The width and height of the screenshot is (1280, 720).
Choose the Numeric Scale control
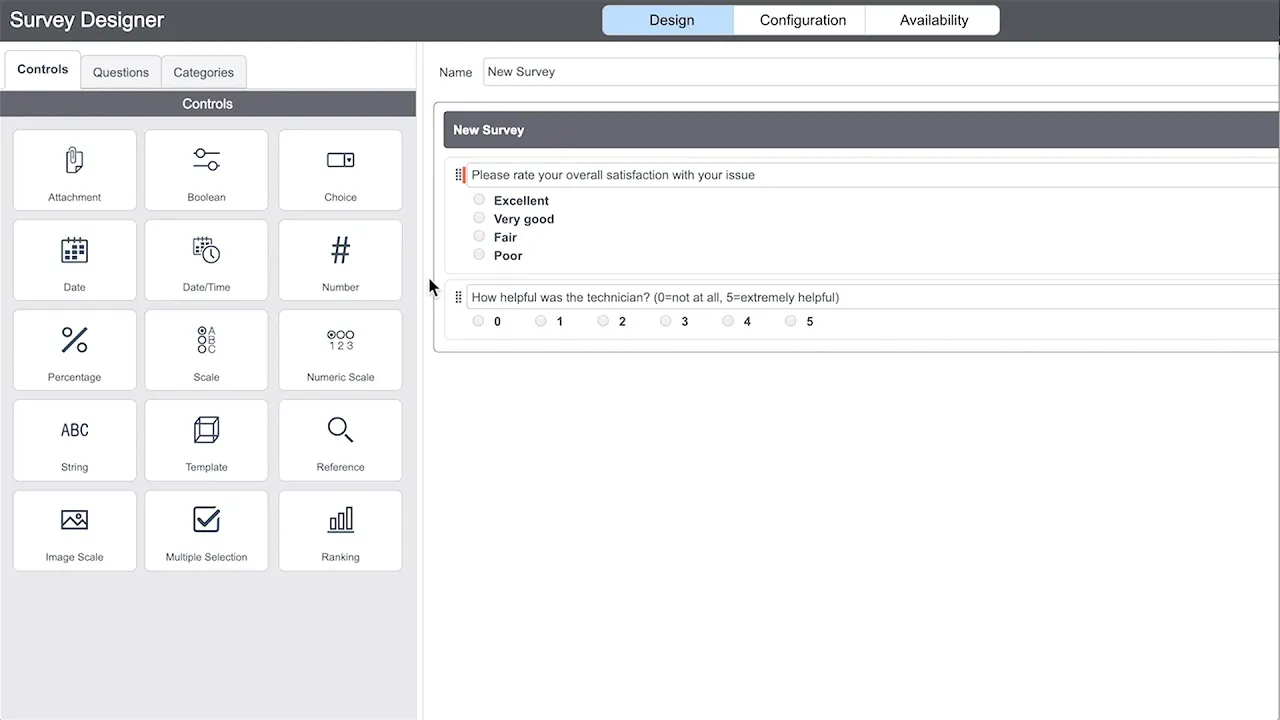tap(340, 350)
